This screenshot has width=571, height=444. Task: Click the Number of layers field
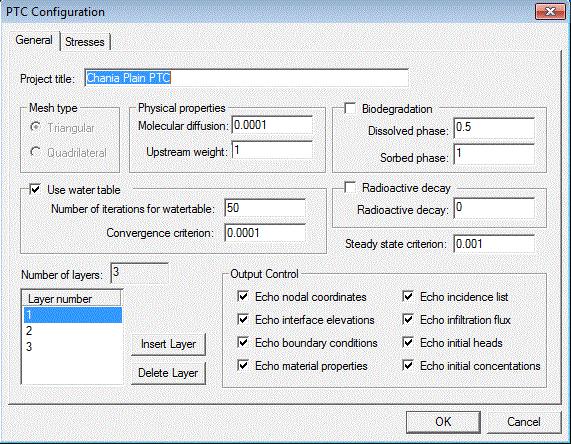[x=139, y=272]
